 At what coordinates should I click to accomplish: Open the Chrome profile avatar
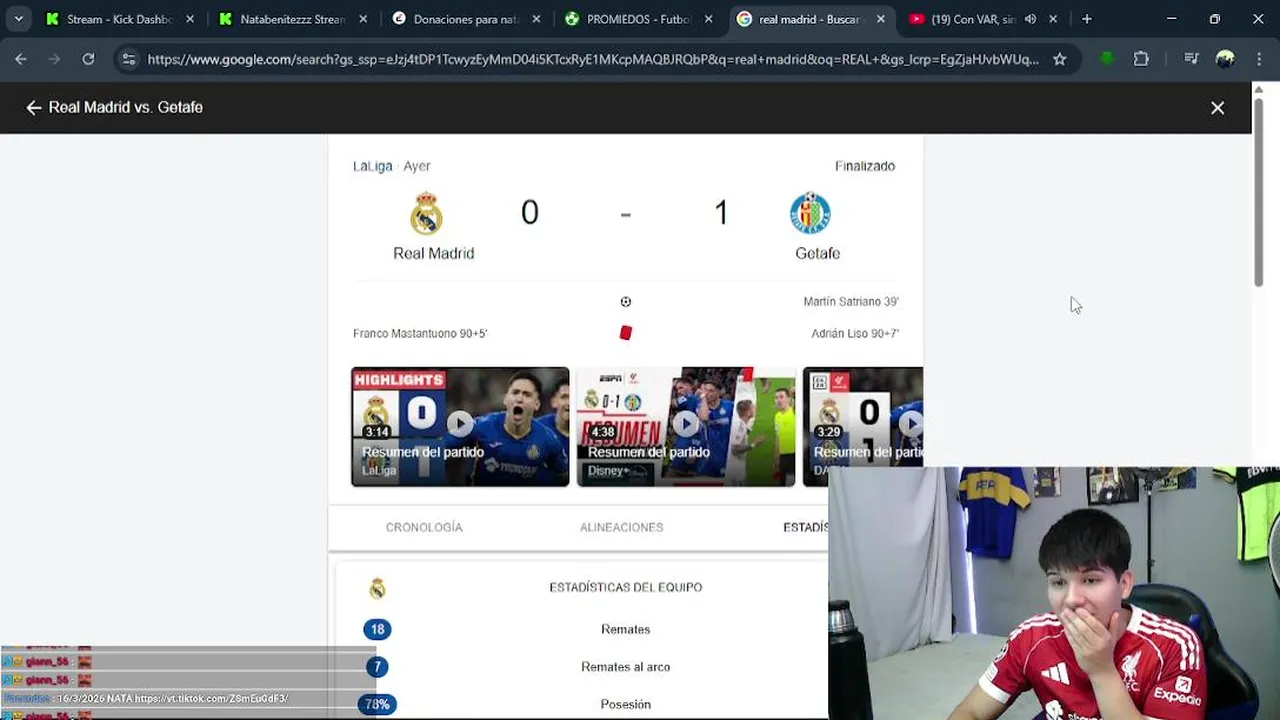coord(1225,59)
